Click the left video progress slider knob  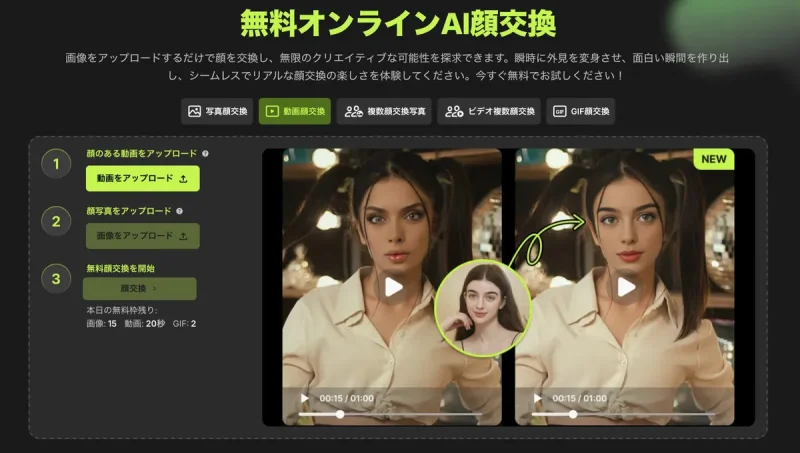click(x=340, y=413)
